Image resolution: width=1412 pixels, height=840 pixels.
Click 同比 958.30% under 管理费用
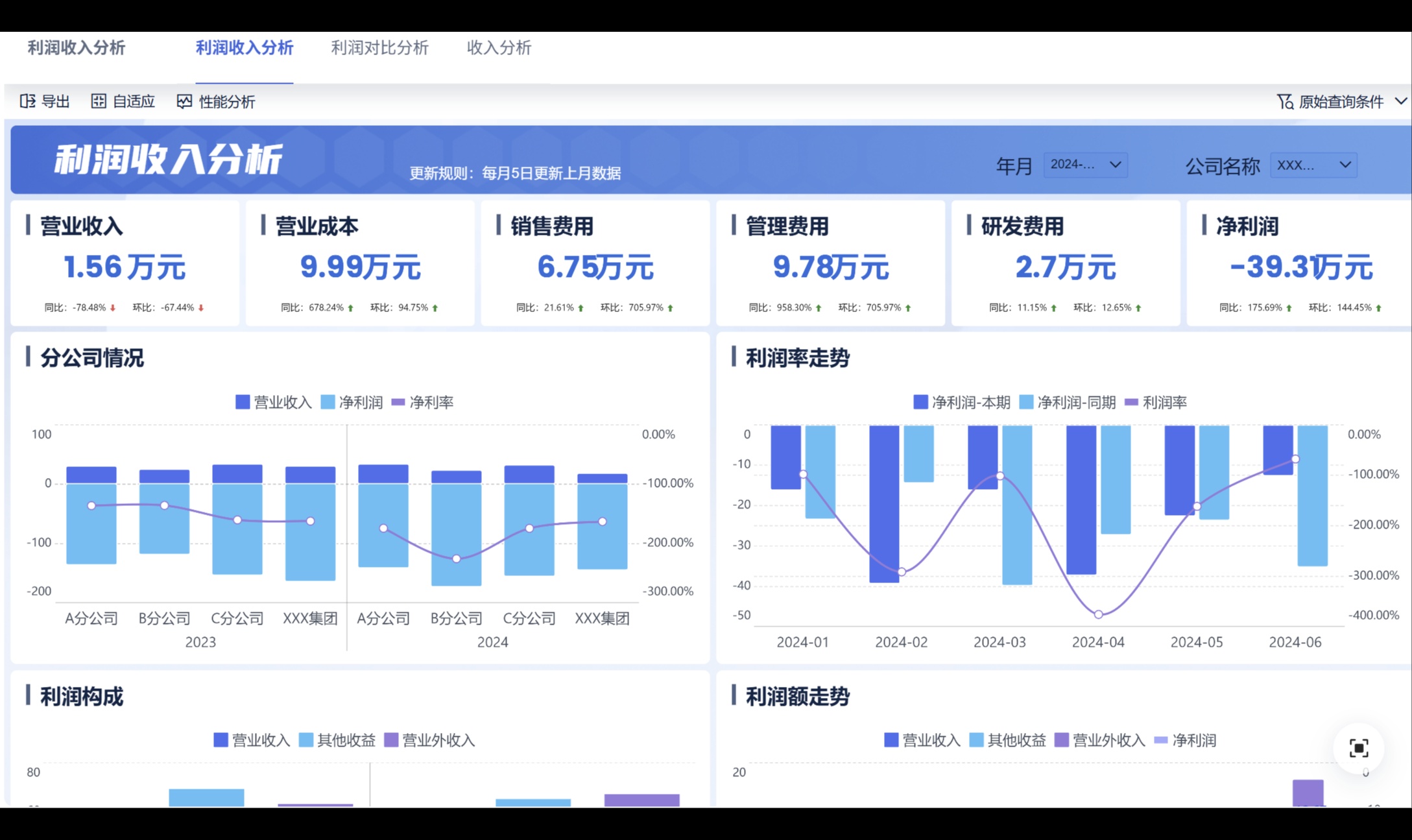click(x=785, y=307)
